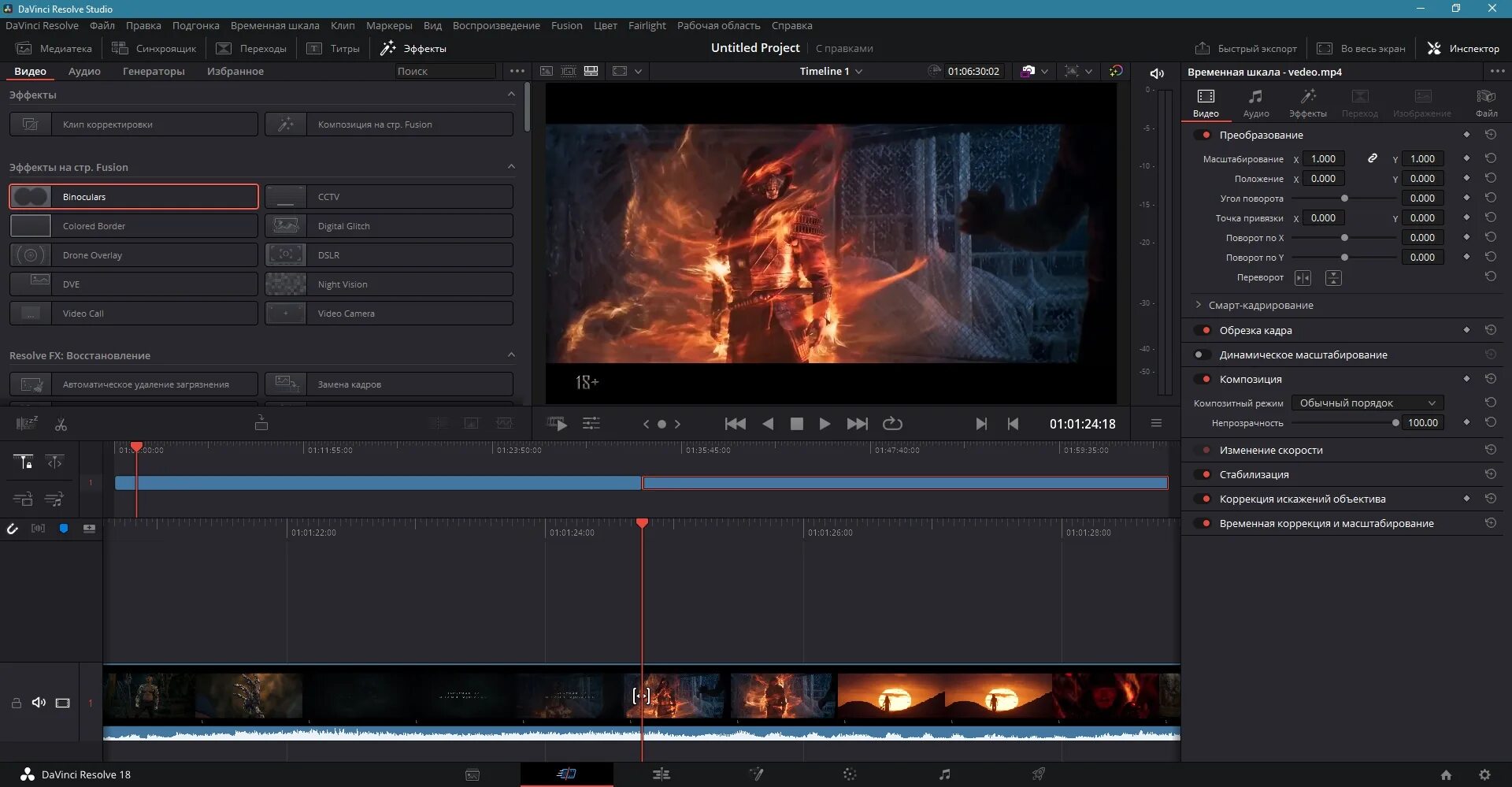This screenshot has height=787, width=1512.
Task: Enable Динамическое масштабирование toggle
Action: (x=1203, y=355)
